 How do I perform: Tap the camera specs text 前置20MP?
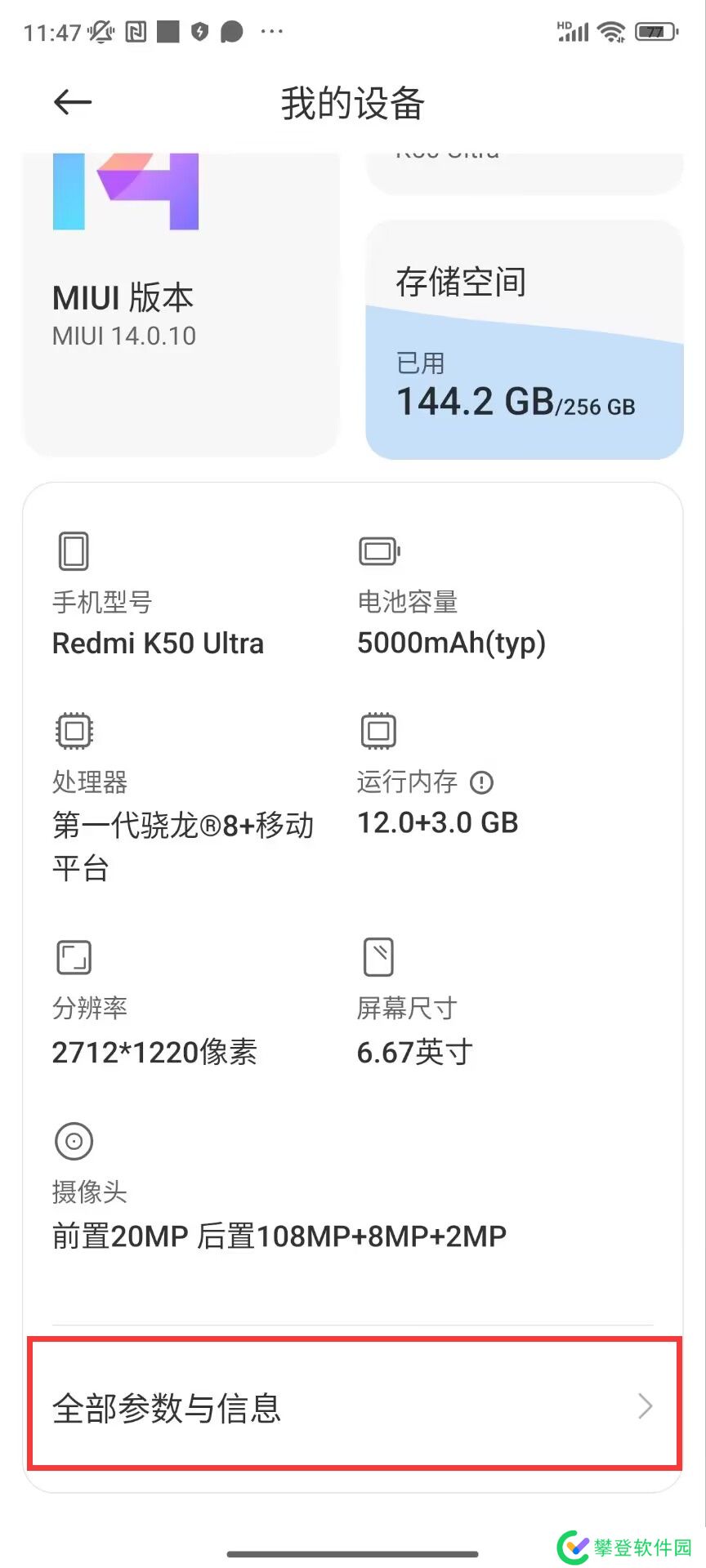pyautogui.click(x=121, y=1236)
